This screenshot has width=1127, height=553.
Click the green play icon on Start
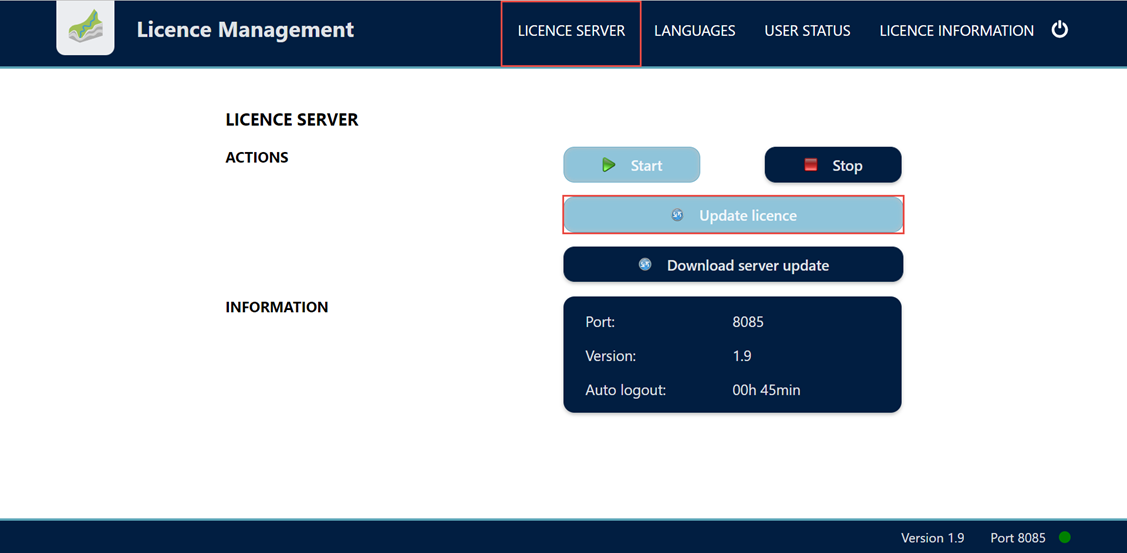click(x=608, y=165)
